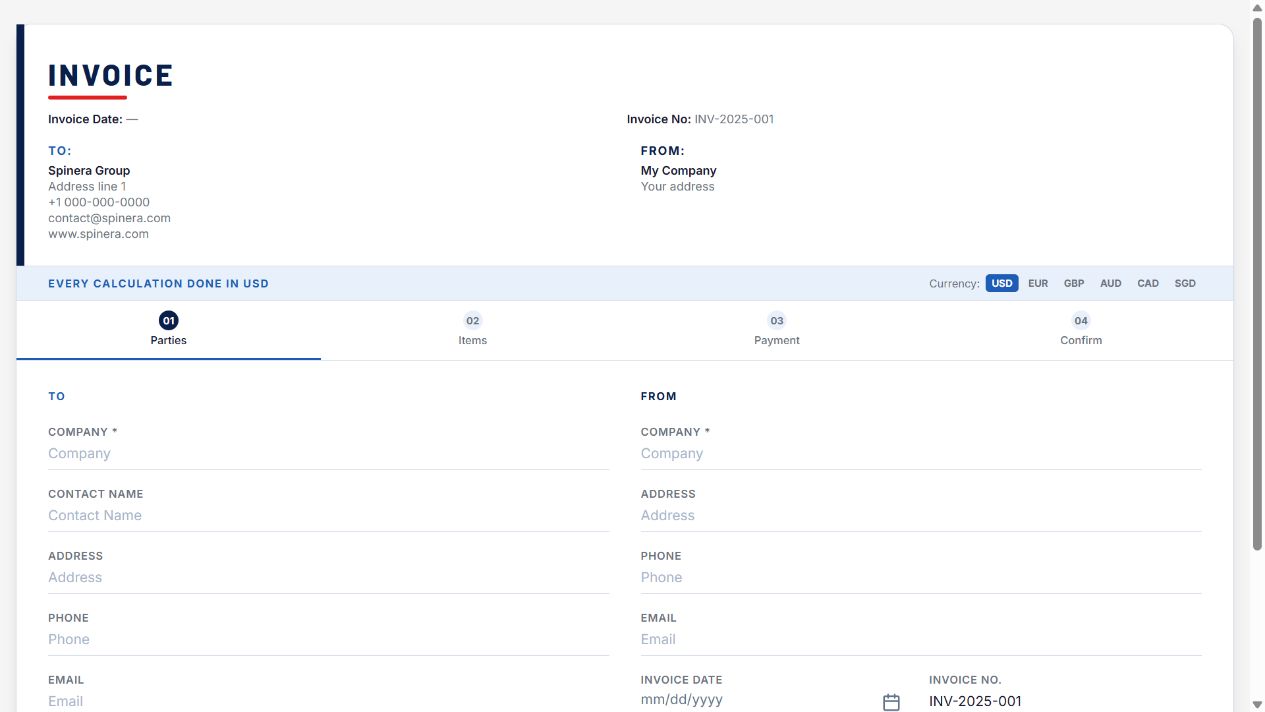Switch currency to CAD
The width and height of the screenshot is (1265, 712).
(1148, 283)
